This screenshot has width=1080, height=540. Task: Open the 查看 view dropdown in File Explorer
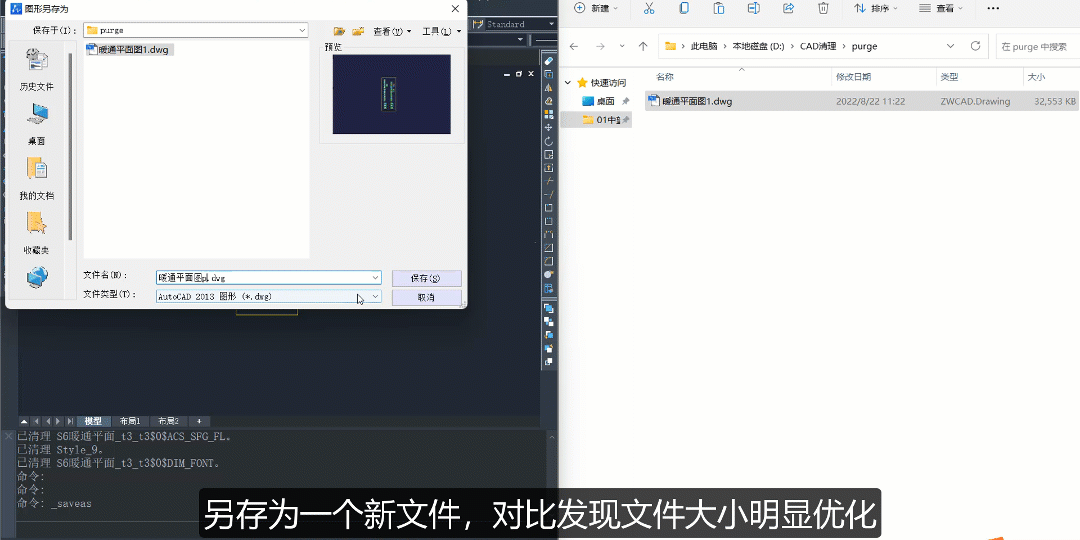(941, 8)
